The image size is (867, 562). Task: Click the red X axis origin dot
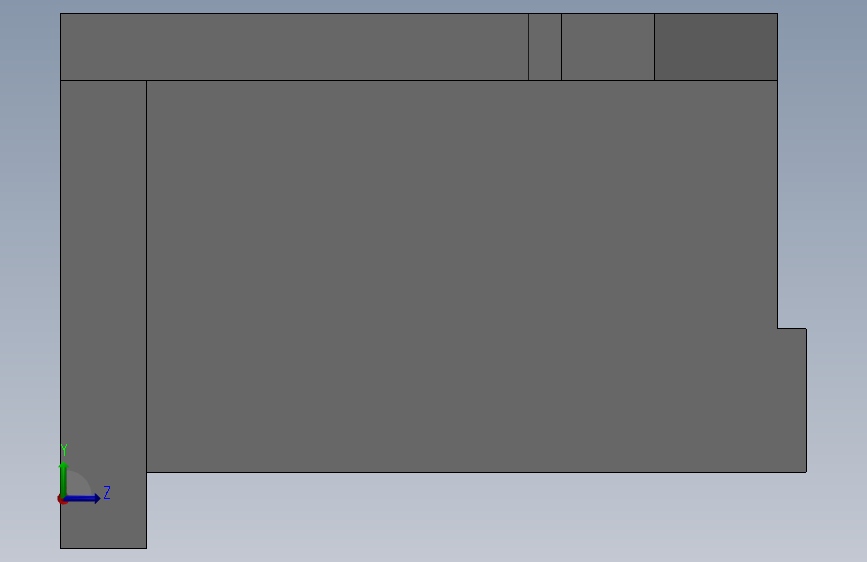(x=61, y=500)
